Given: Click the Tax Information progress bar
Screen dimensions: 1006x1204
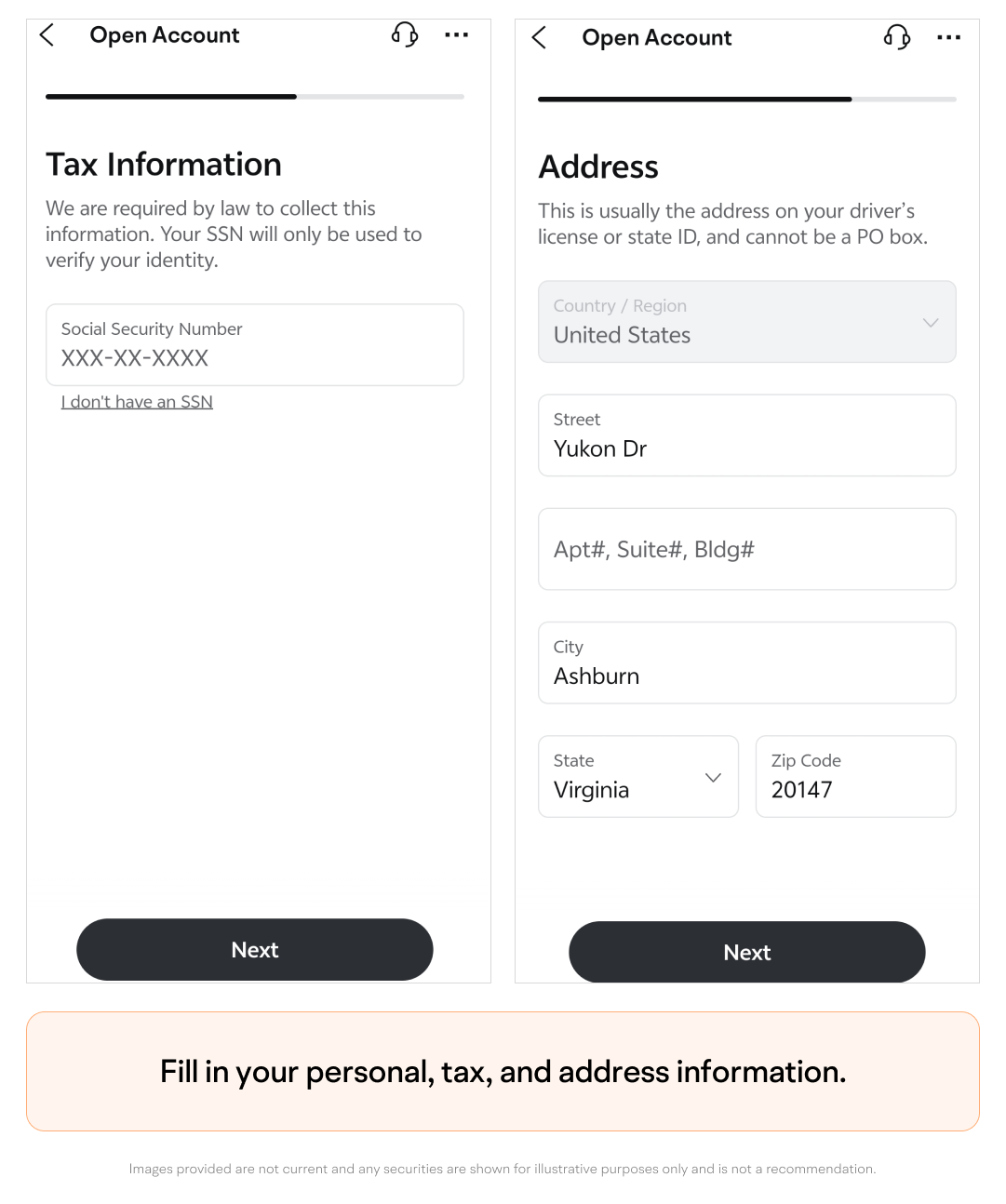Looking at the screenshot, I should tap(255, 97).
